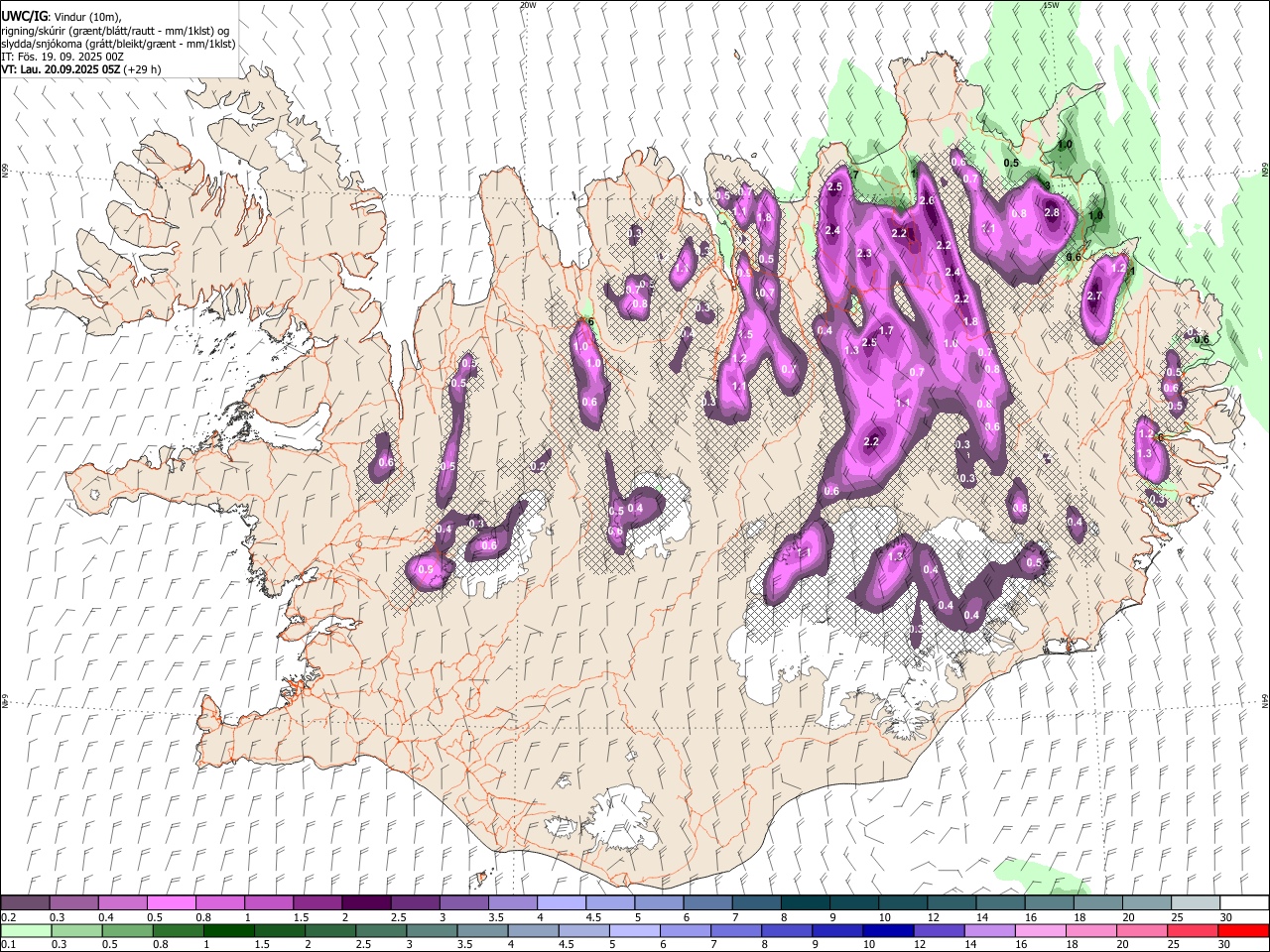
Task: Click the '15W' longitude label
Action: [1050, 5]
